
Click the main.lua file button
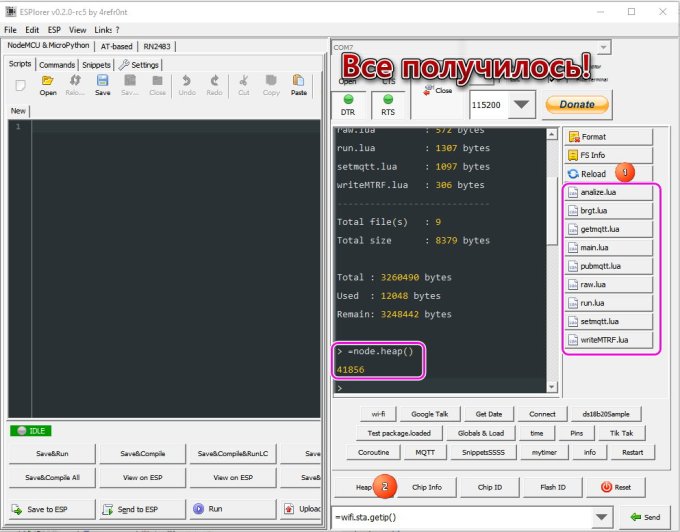pyautogui.click(x=609, y=247)
